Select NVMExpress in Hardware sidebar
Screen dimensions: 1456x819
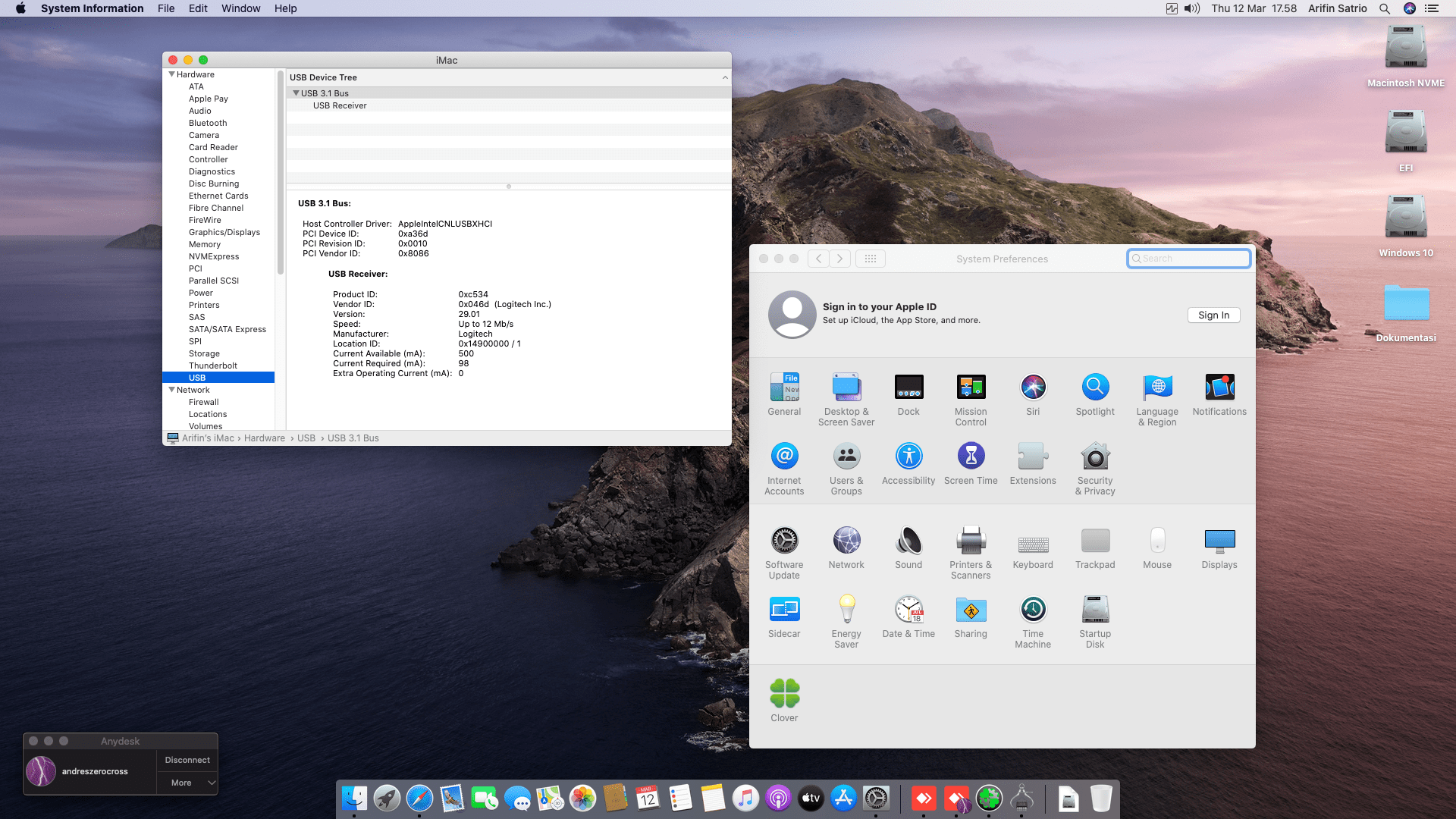tap(214, 256)
